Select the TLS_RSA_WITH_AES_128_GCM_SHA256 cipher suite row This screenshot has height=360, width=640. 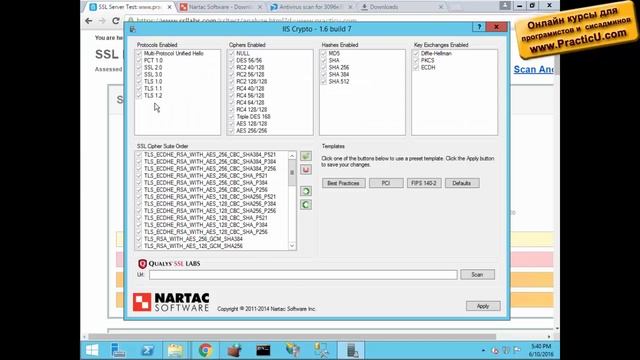(193, 246)
